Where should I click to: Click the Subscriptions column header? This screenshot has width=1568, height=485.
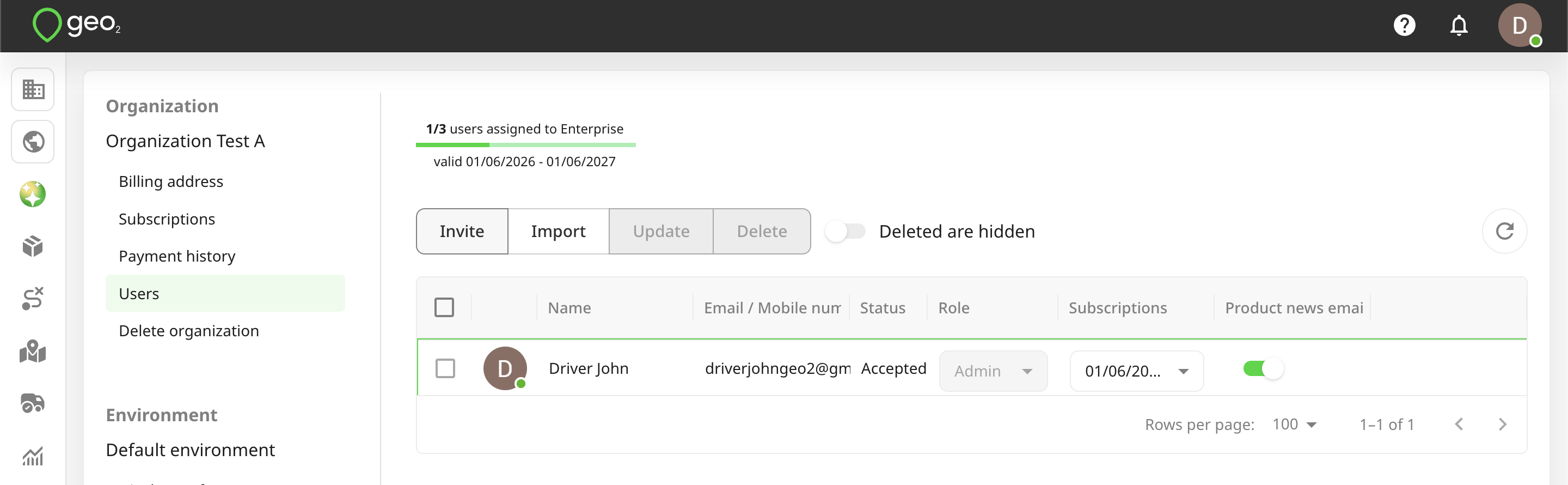click(x=1118, y=308)
